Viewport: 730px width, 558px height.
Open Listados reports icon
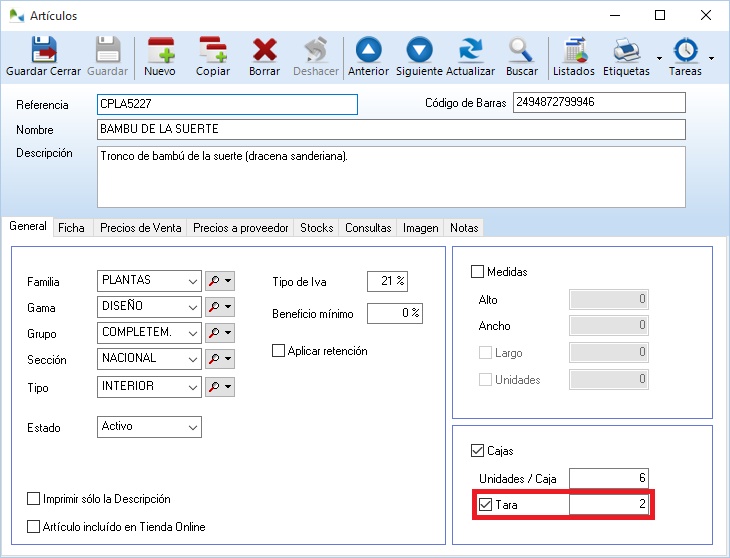coord(574,50)
